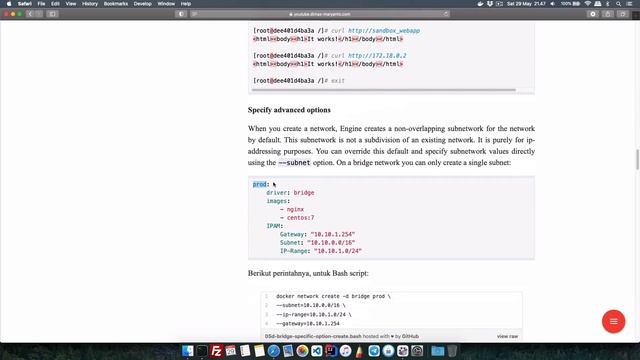Open the Edit menu

pos(55,4)
